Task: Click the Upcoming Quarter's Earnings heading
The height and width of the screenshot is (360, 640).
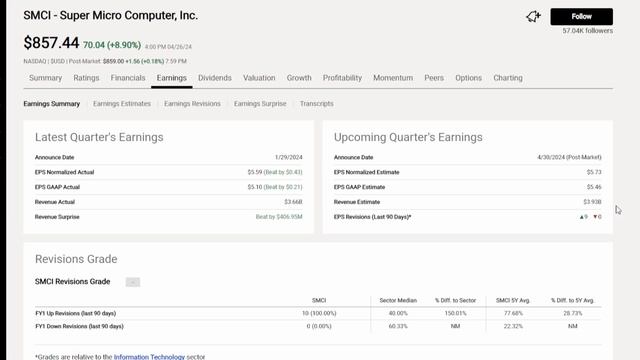Action: click(408, 138)
